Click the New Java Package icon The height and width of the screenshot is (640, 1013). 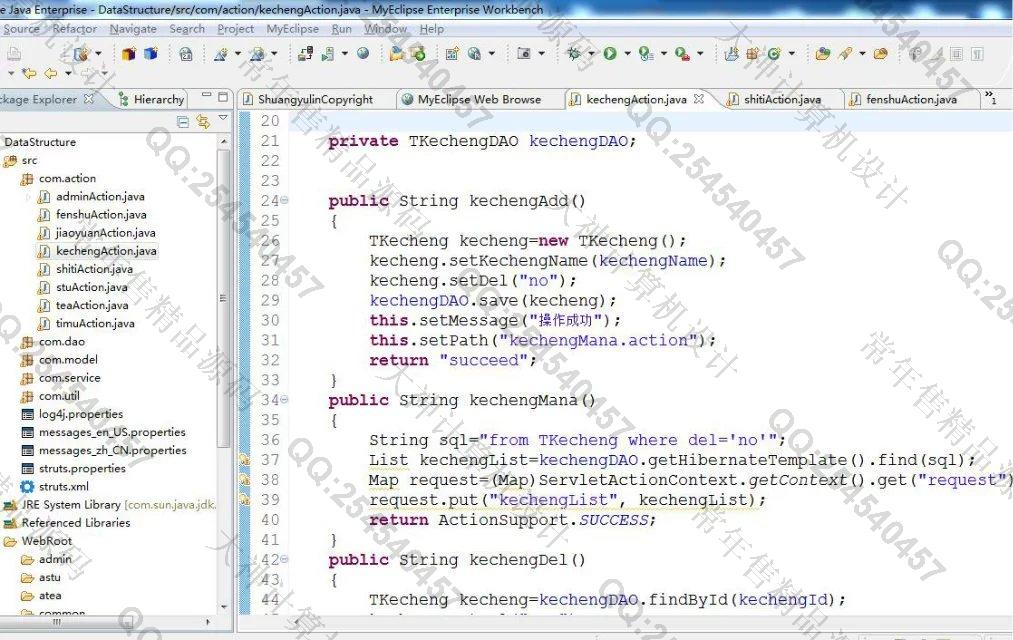(752, 54)
